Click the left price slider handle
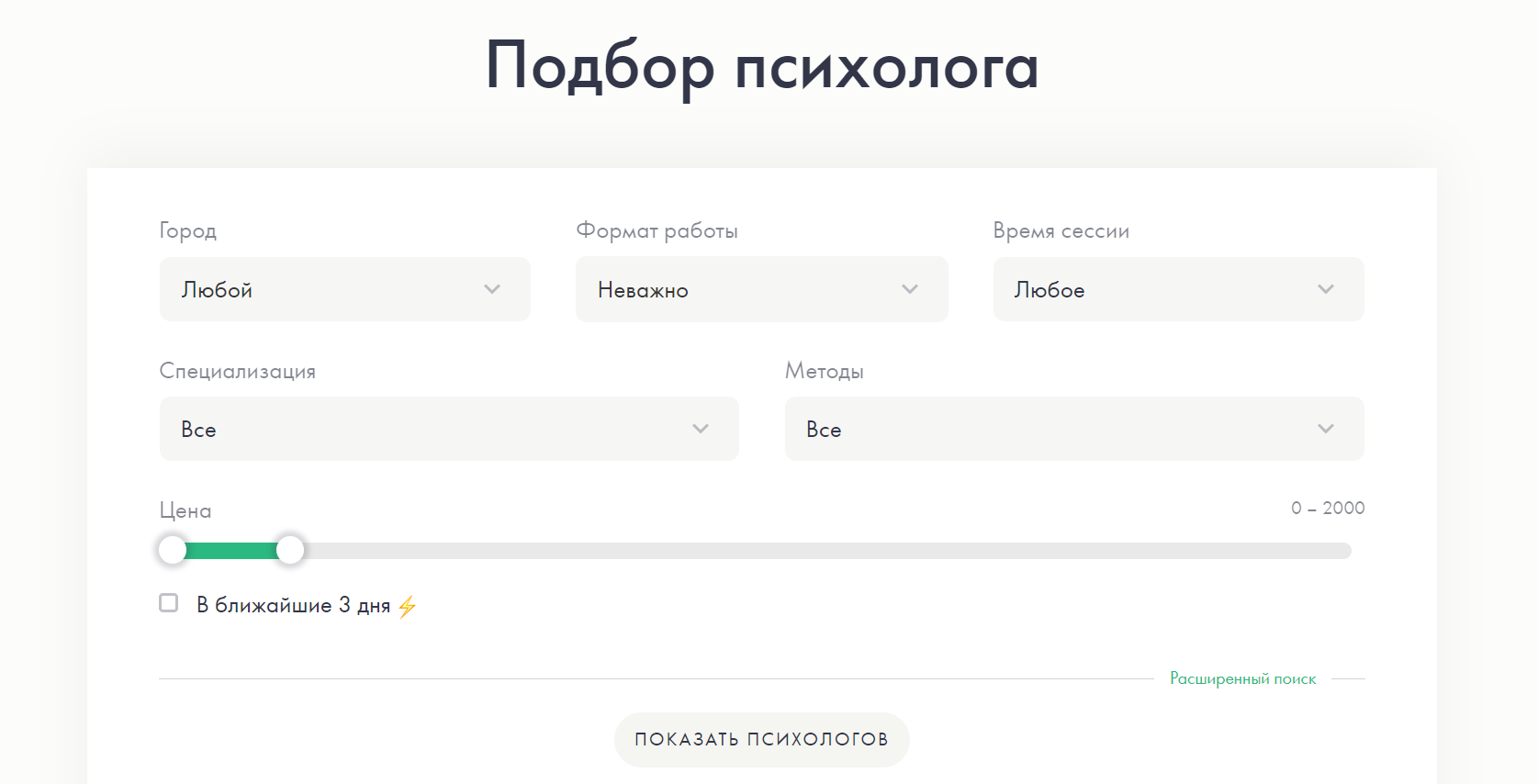 coord(172,550)
